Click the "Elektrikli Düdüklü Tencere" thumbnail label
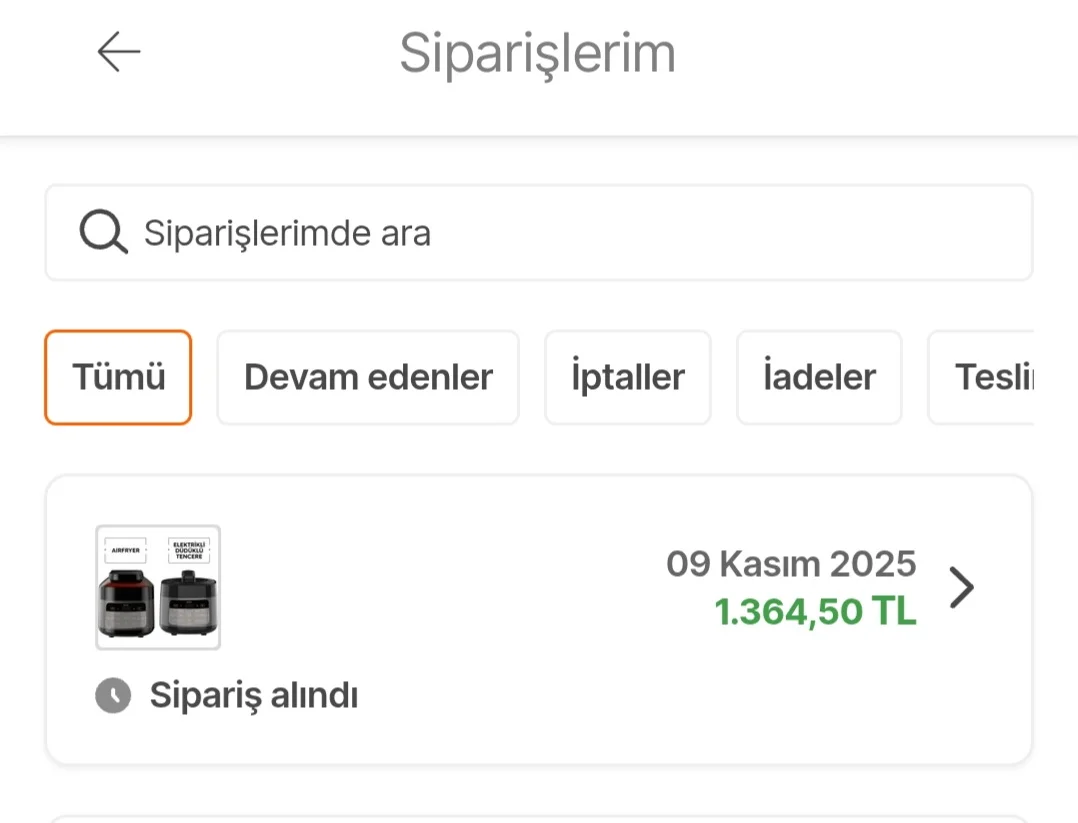This screenshot has height=823, width=1078. pyautogui.click(x=189, y=548)
